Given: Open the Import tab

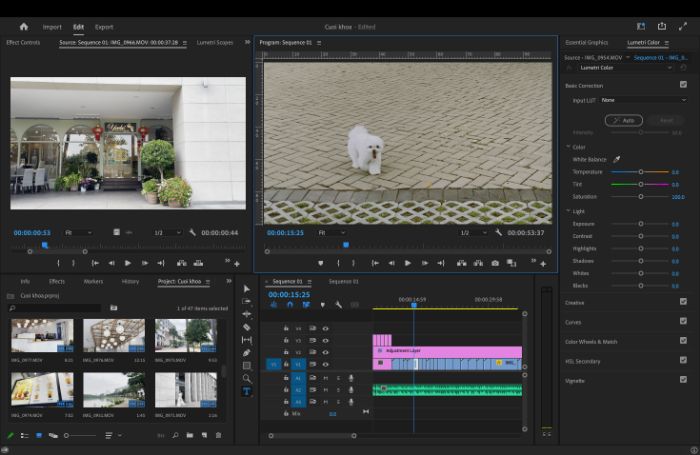Looking at the screenshot, I should (x=52, y=27).
